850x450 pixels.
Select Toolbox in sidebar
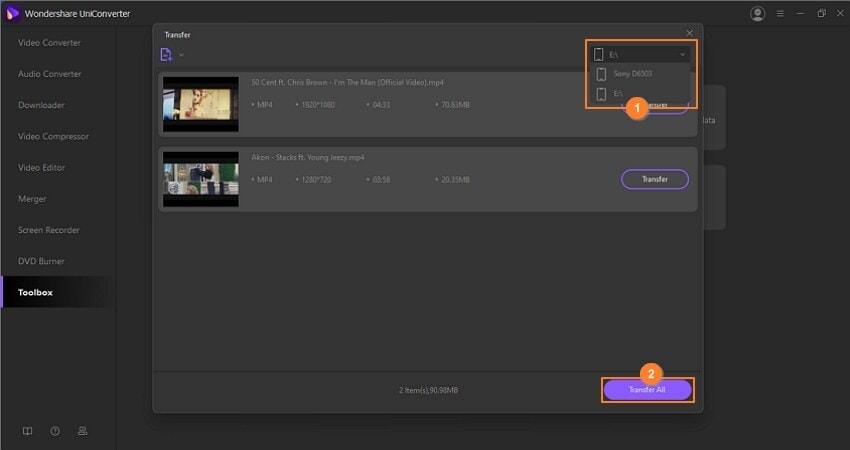35,292
